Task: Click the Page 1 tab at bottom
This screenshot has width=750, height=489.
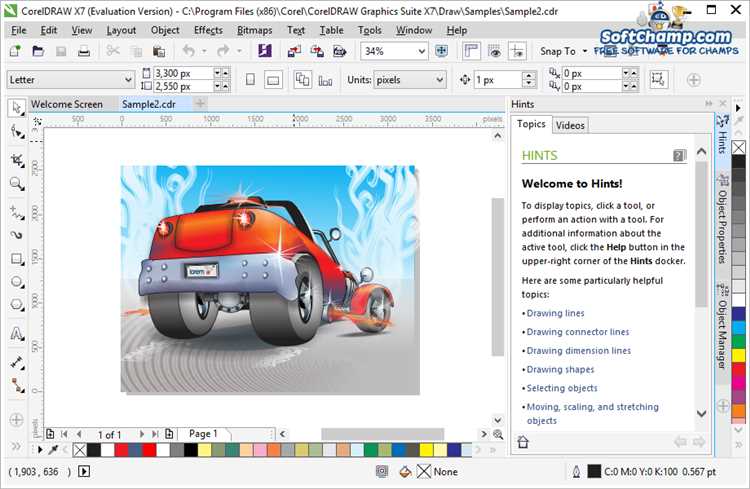Action: [x=203, y=434]
